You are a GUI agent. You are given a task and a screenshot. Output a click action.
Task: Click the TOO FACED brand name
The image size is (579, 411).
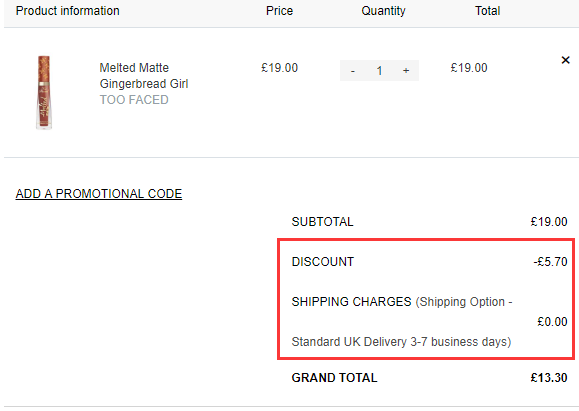tap(134, 100)
